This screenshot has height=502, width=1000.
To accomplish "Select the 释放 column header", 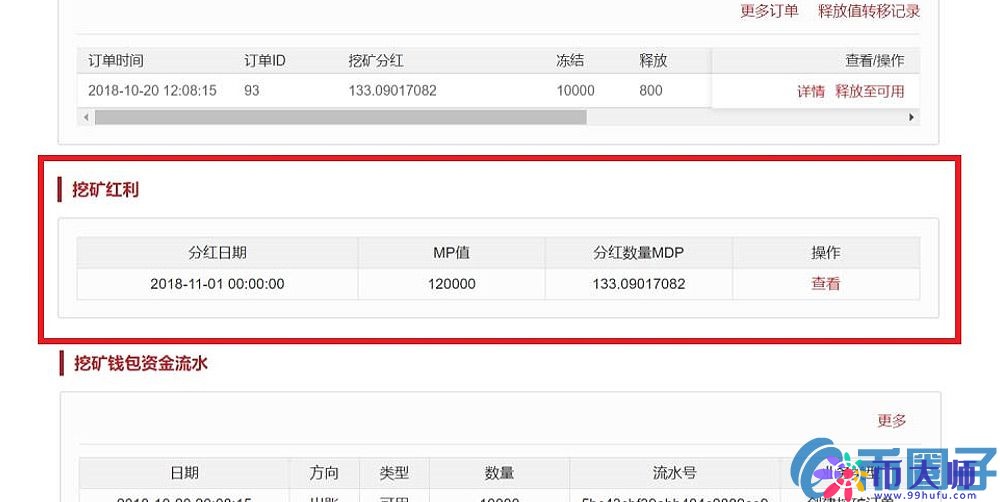I will [x=653, y=61].
